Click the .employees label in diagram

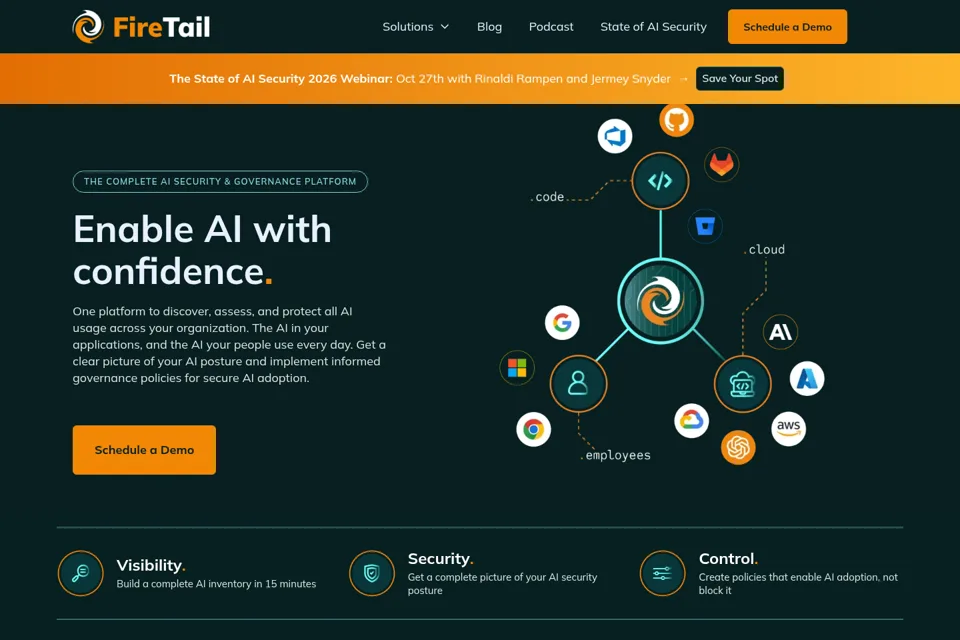(x=615, y=455)
